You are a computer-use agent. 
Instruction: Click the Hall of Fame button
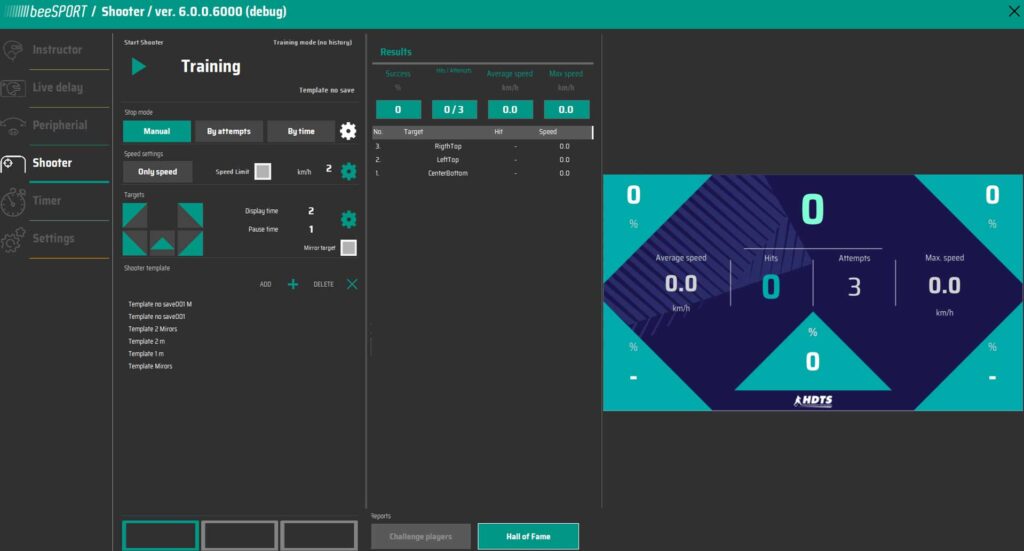coord(527,537)
